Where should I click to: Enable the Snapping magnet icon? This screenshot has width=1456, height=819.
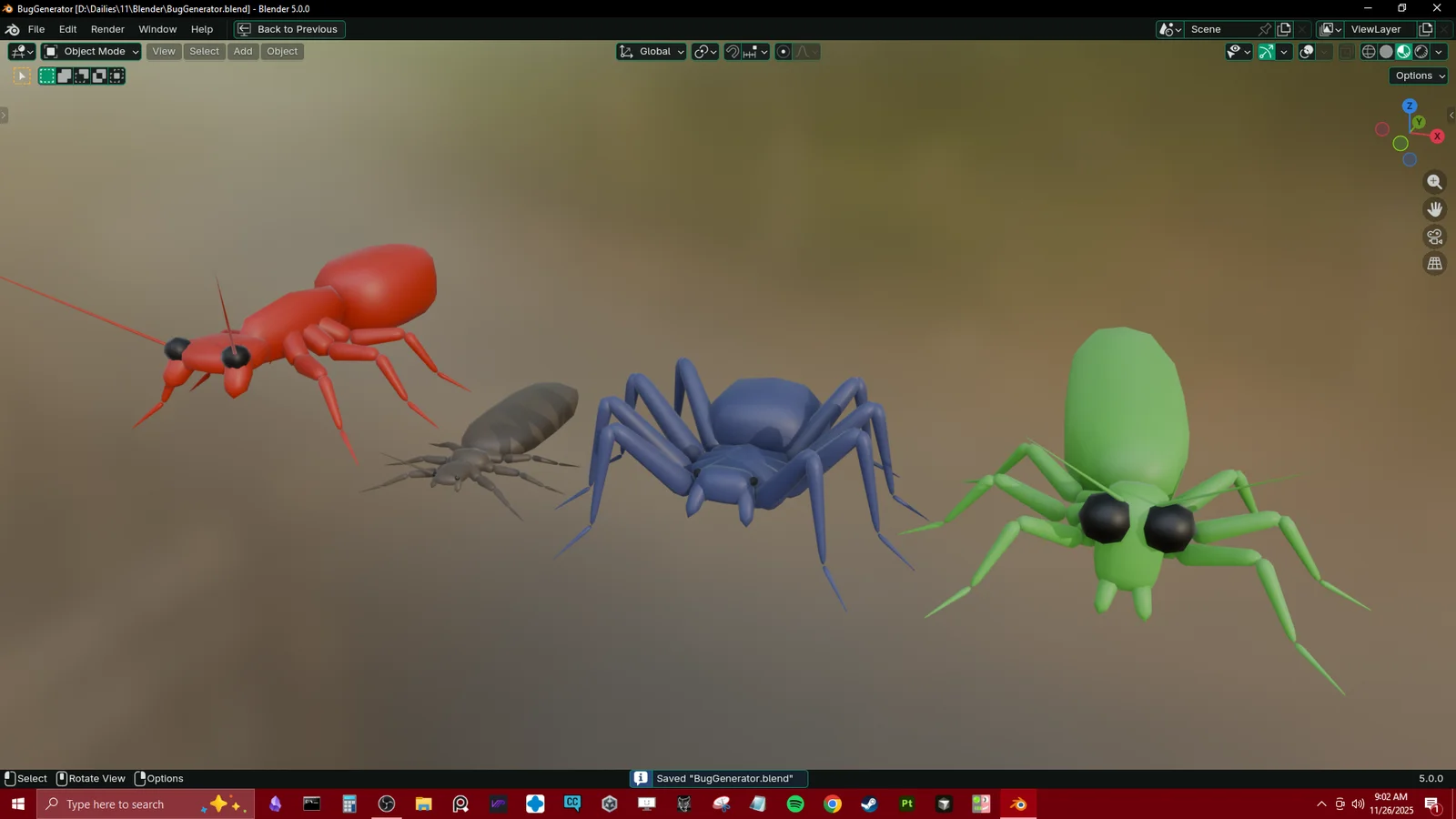click(733, 52)
